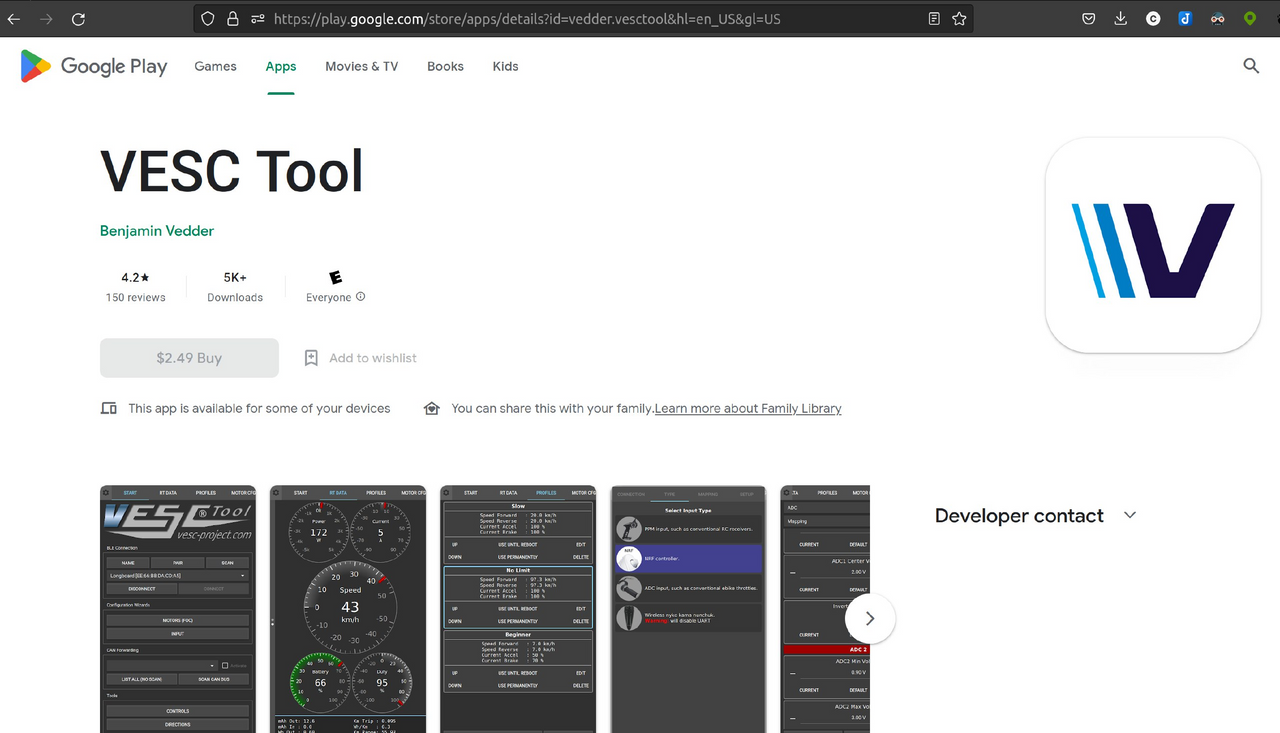The image size is (1280, 733).
Task: Click the devices availability icon
Action: (109, 409)
